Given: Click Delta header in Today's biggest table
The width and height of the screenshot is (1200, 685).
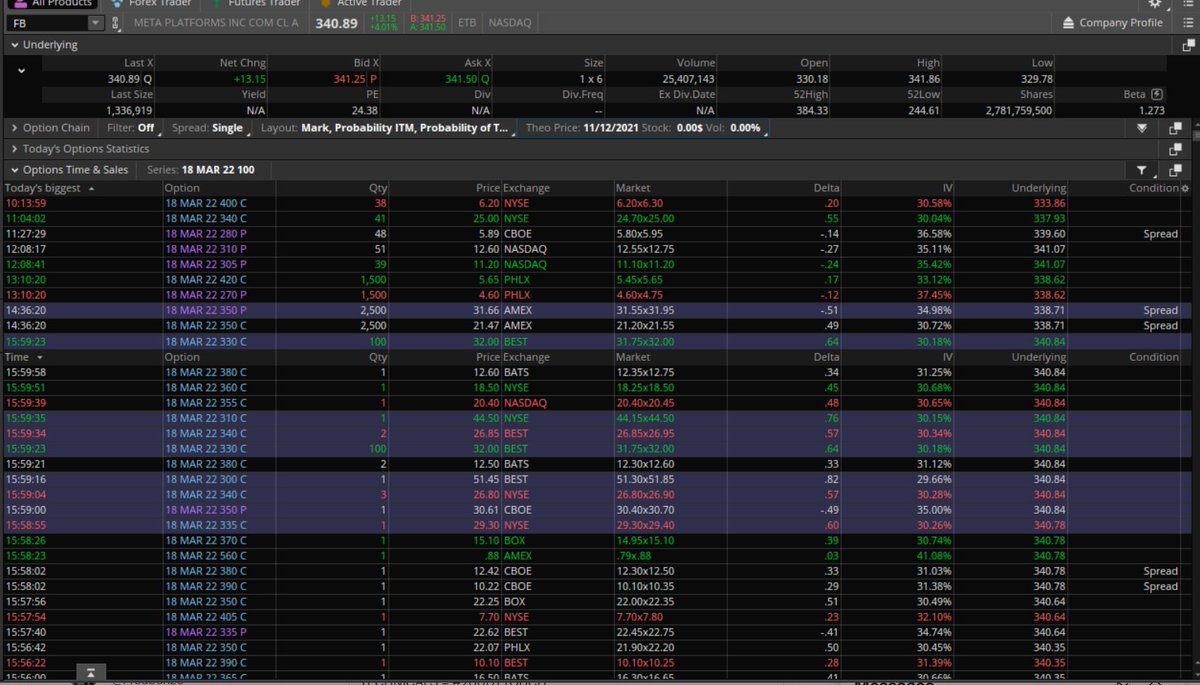Looking at the screenshot, I should point(826,188).
